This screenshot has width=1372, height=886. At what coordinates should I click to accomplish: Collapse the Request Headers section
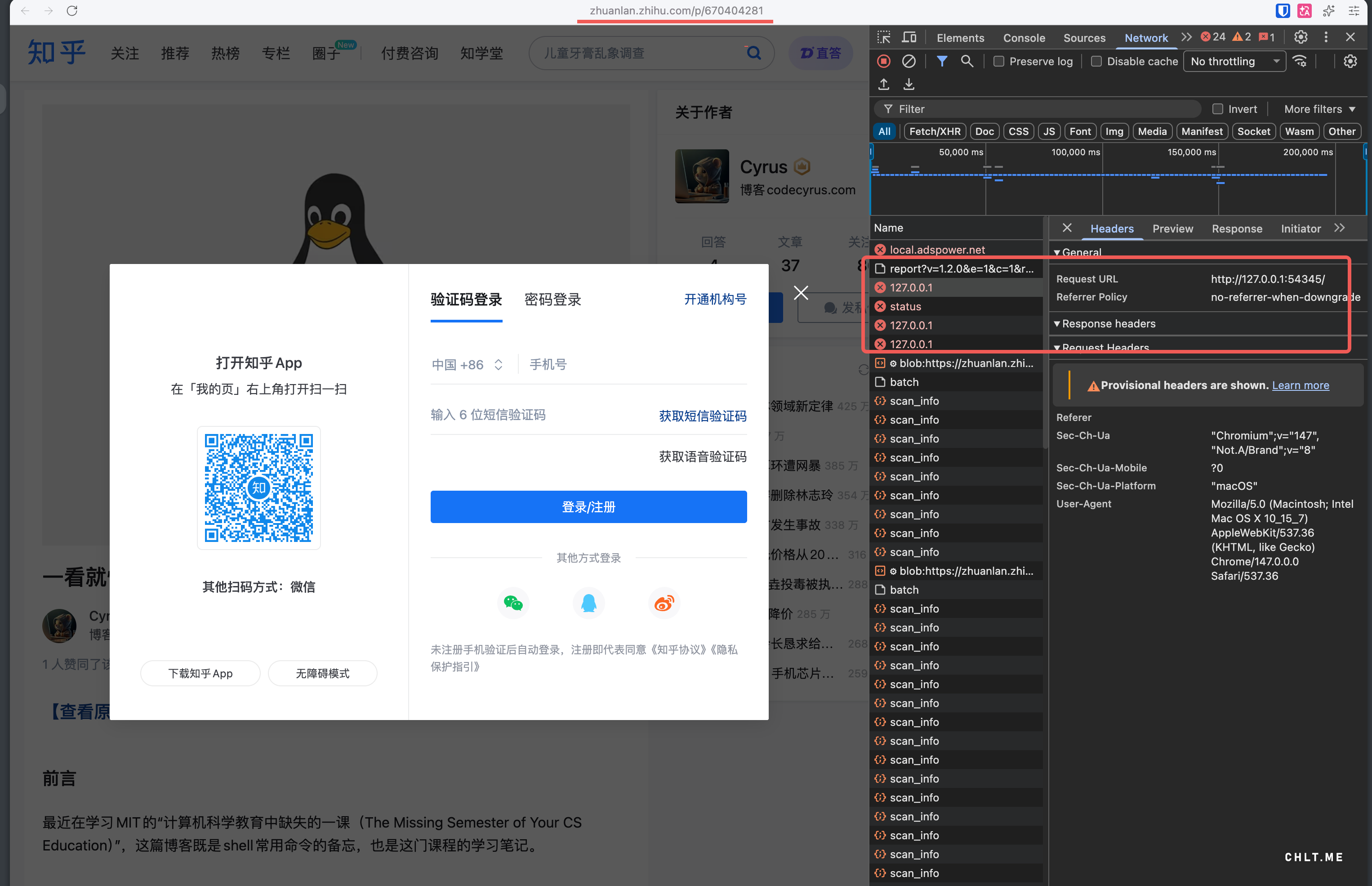(1101, 347)
